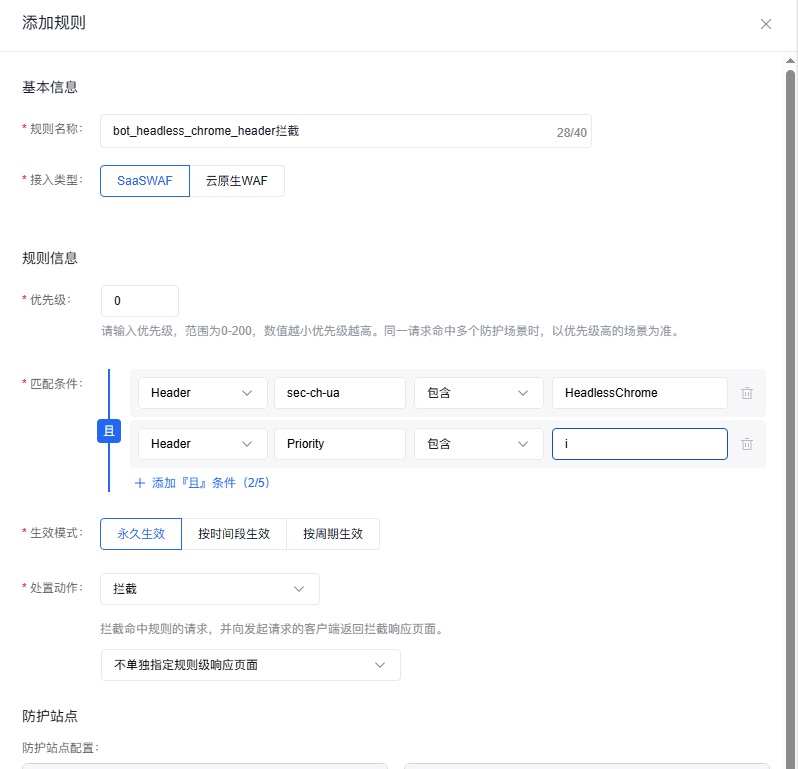Viewport: 798px width, 769px height.
Task: Choose 按时间段生效 effective mode
Action: click(234, 534)
